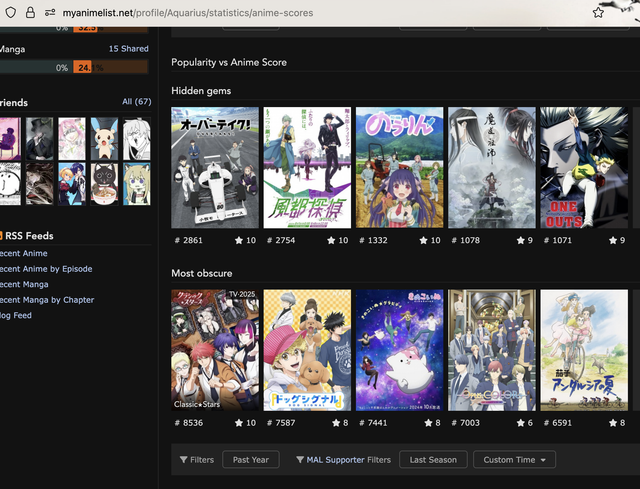This screenshot has height=489, width=640.
Task: Open the Nourin anime poster
Action: [x=399, y=167]
